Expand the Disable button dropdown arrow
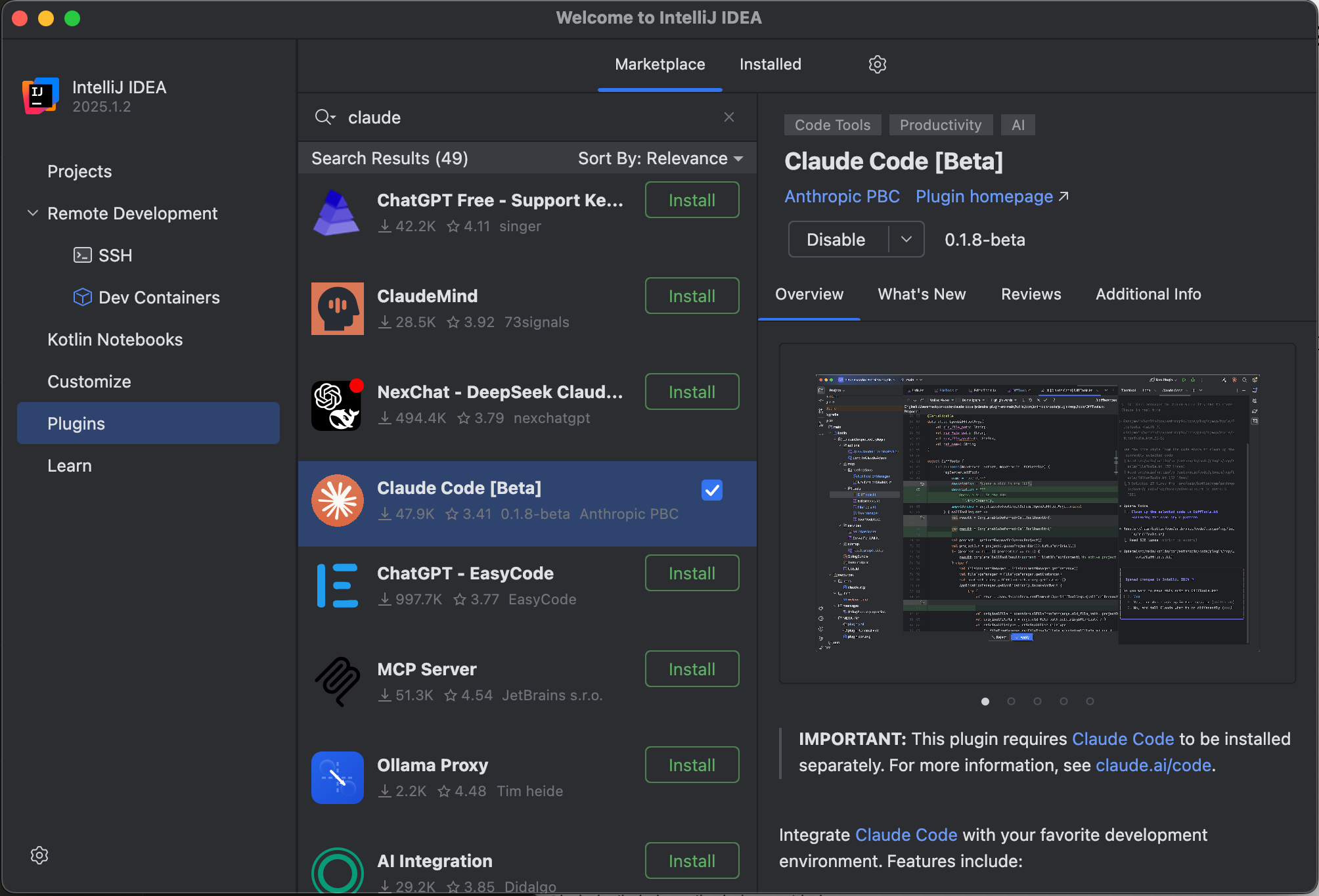 click(x=906, y=239)
